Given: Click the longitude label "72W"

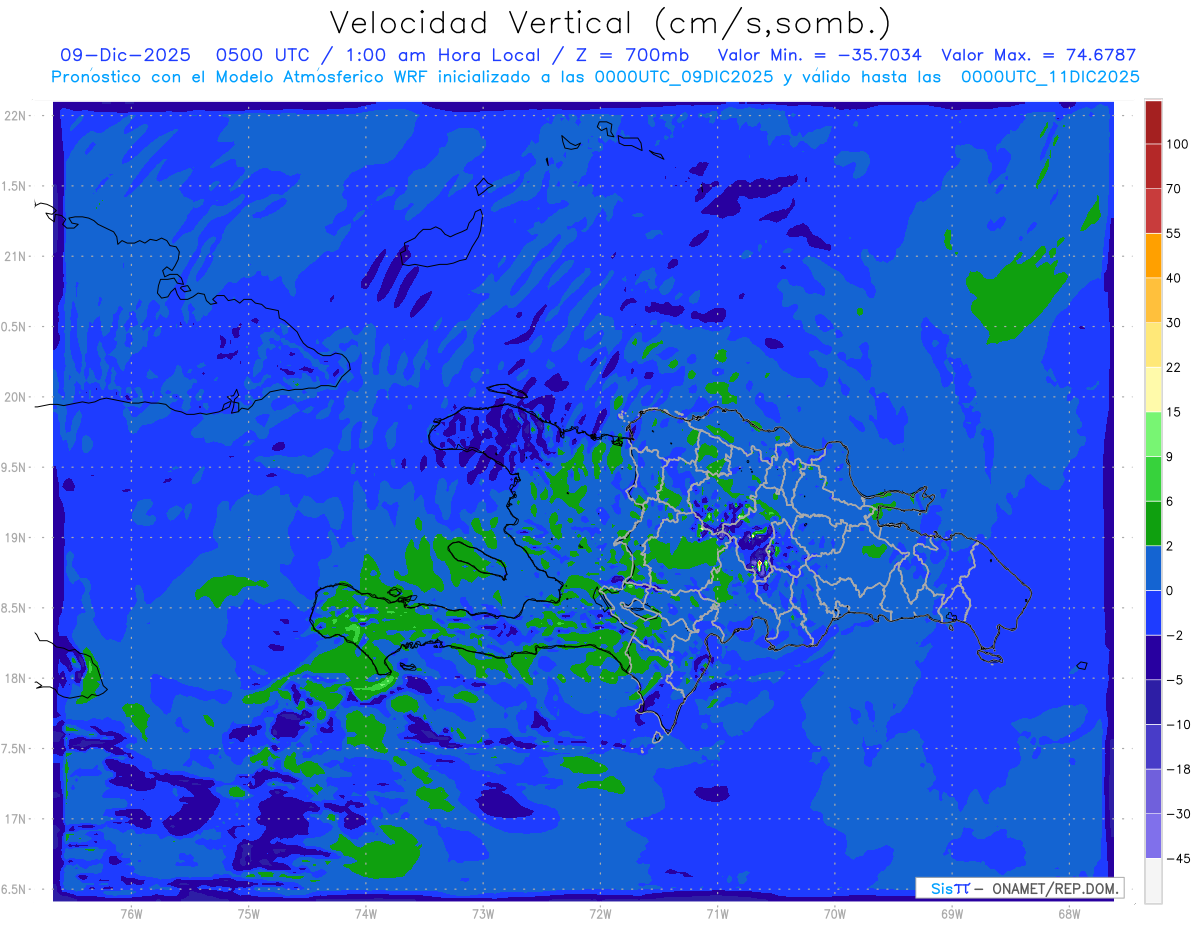Looking at the screenshot, I should click(x=600, y=913).
